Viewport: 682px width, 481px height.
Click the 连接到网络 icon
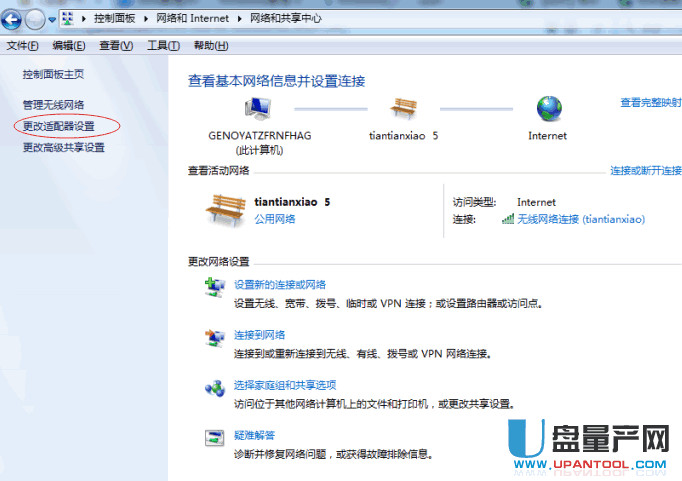click(x=215, y=338)
